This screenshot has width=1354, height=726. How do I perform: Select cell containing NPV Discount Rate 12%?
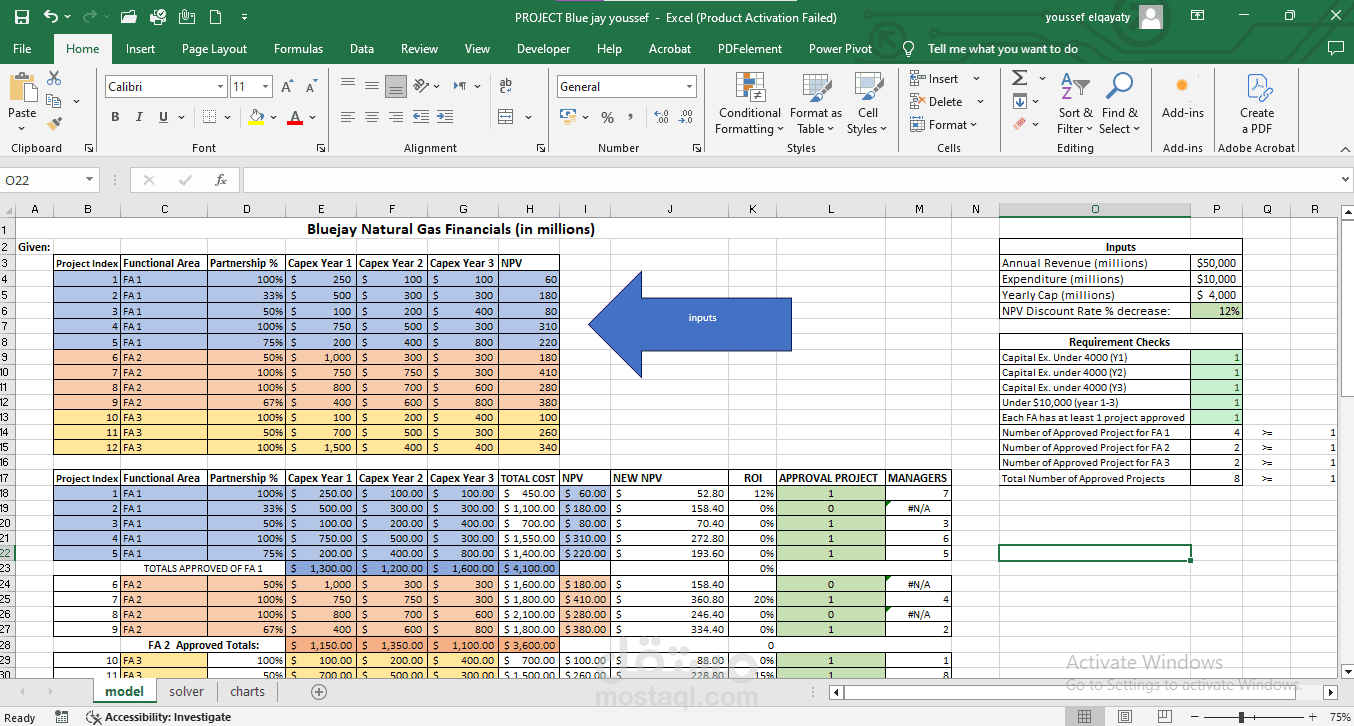pyautogui.click(x=1217, y=311)
